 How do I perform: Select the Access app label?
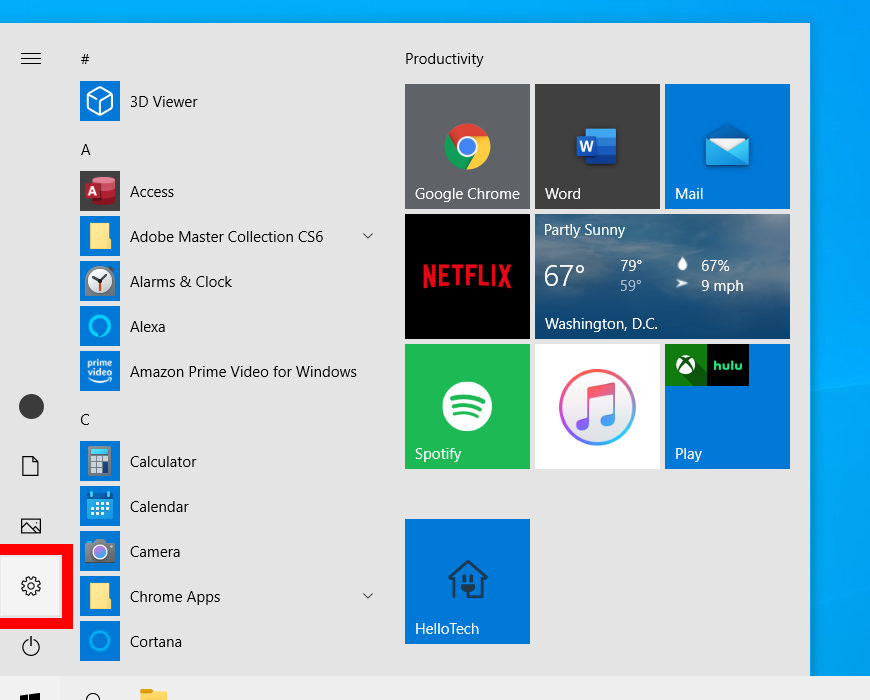152,191
